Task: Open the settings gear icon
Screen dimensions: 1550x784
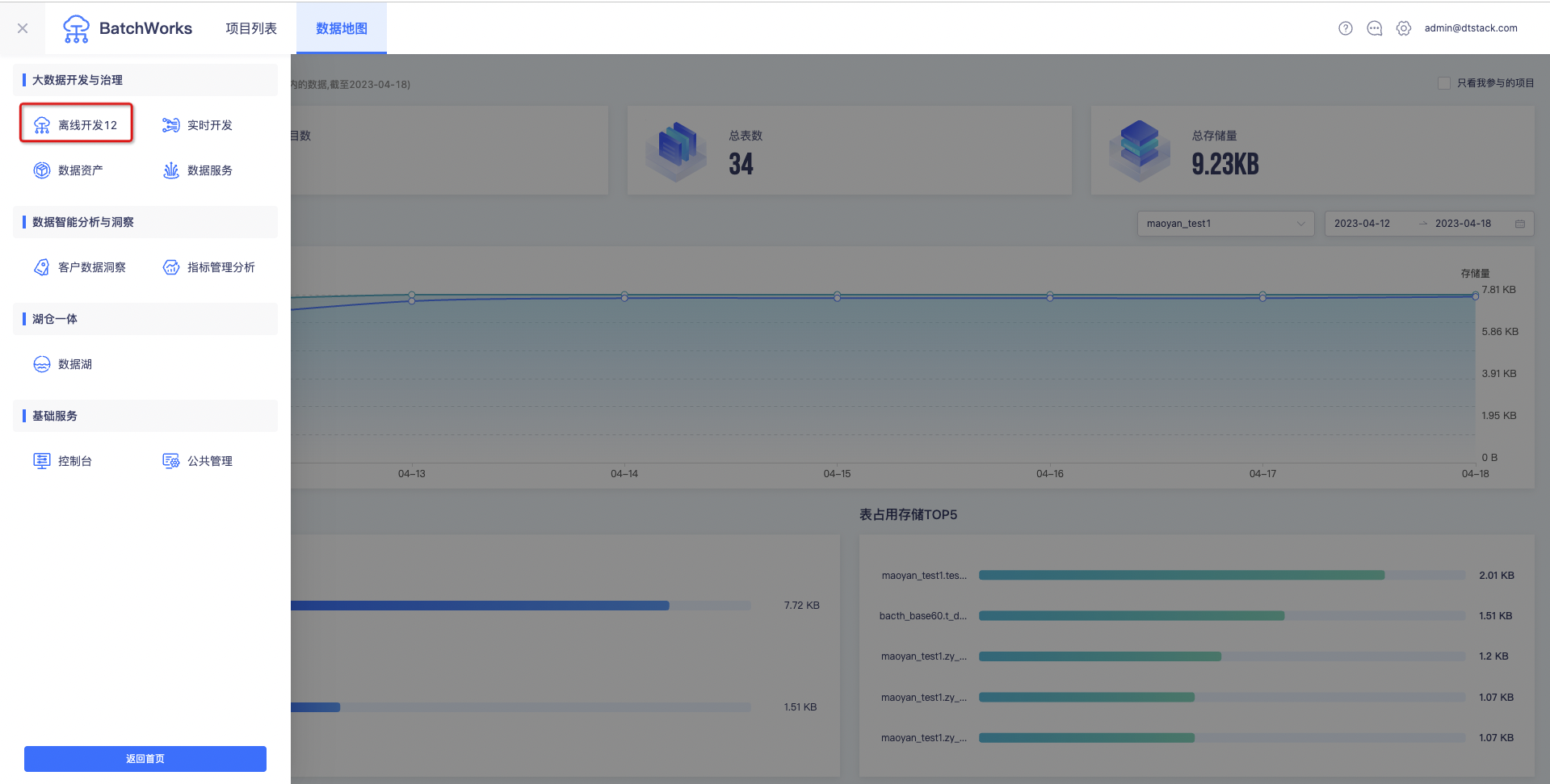Action: tap(1404, 28)
